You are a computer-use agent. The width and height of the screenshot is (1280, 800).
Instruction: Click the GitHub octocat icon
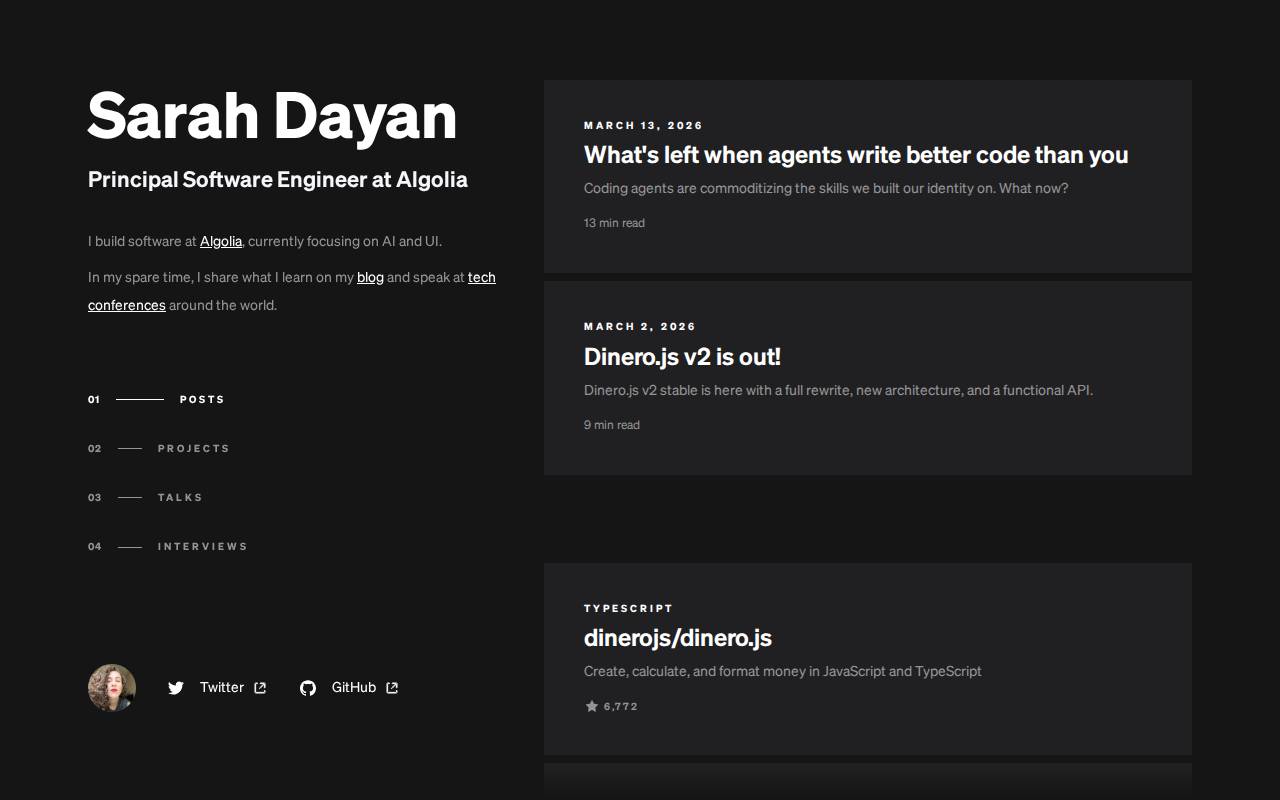click(308, 688)
